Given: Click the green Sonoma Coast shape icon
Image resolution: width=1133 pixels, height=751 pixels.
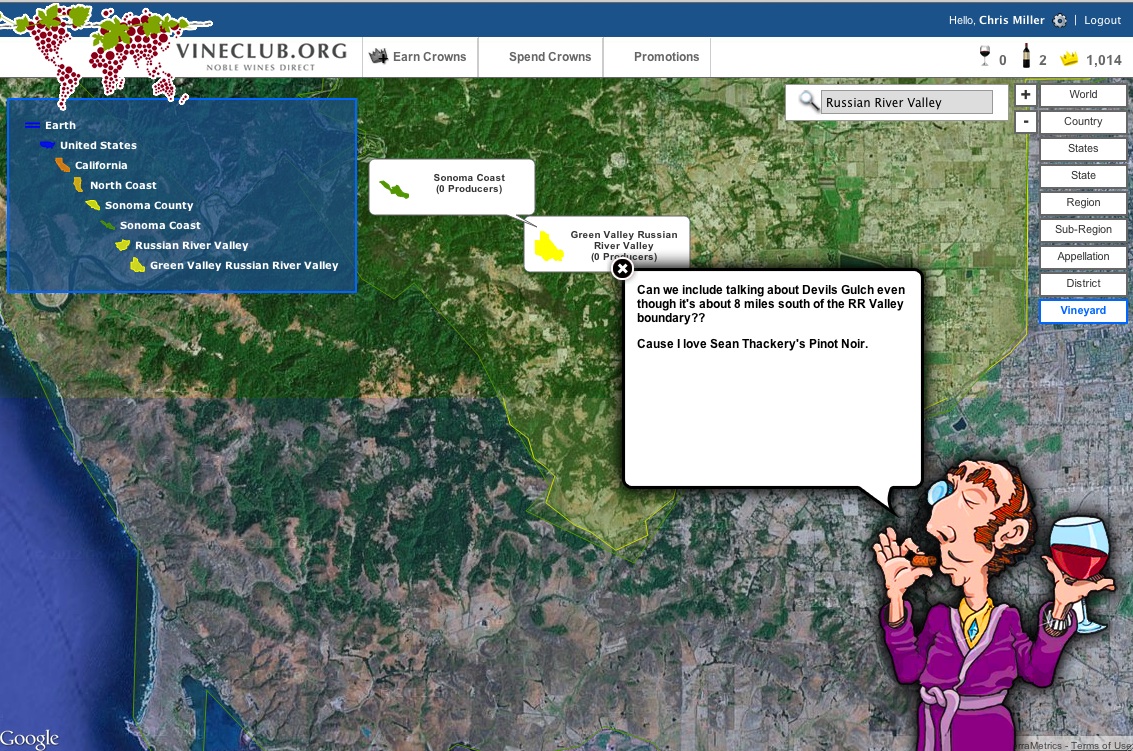Looking at the screenshot, I should [393, 189].
